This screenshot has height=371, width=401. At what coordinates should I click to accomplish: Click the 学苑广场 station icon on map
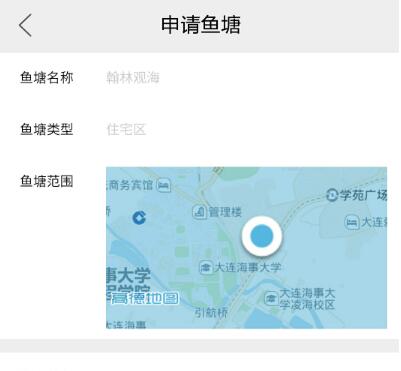click(x=332, y=195)
